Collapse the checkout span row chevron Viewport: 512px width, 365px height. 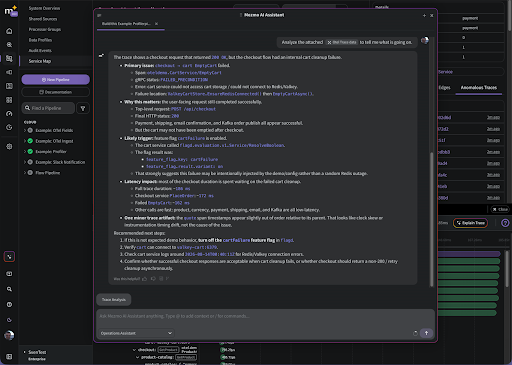click(x=134, y=350)
